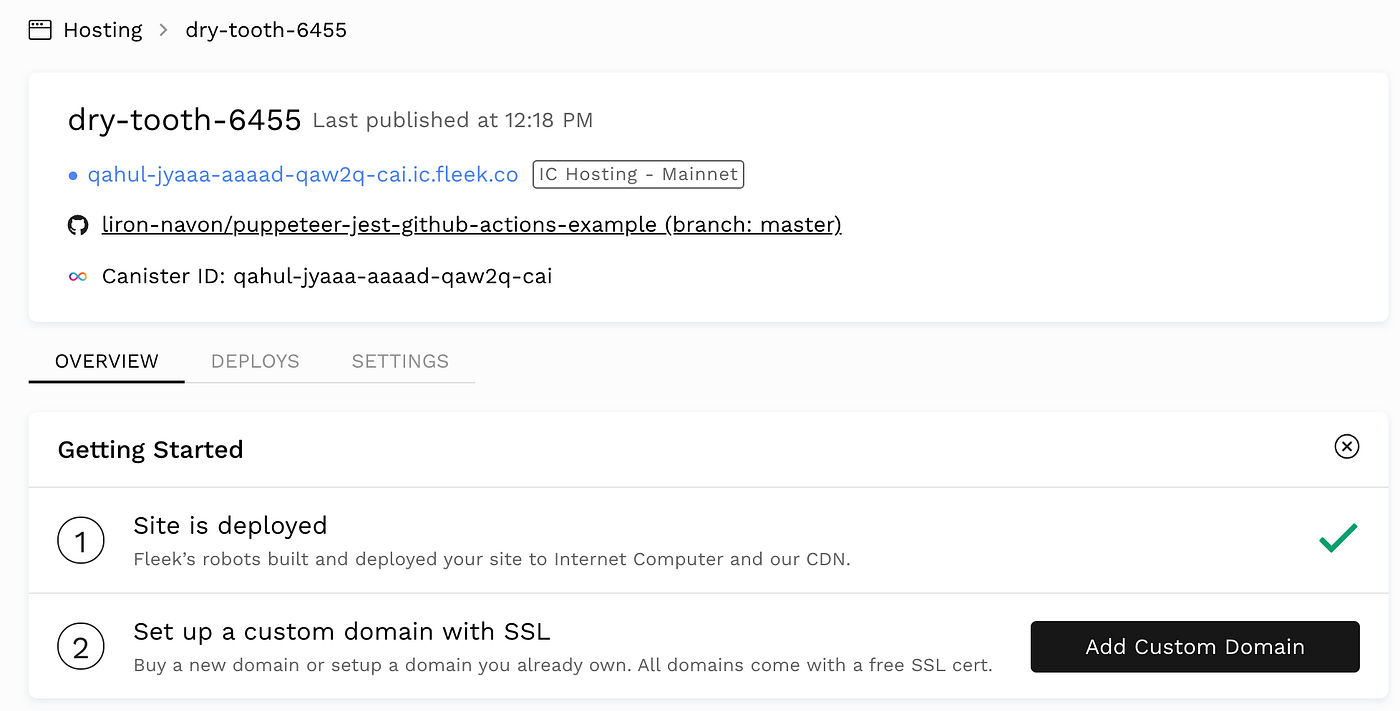The height and width of the screenshot is (711, 1400).
Task: Click the blue status dot beside site URL
Action: [73, 176]
